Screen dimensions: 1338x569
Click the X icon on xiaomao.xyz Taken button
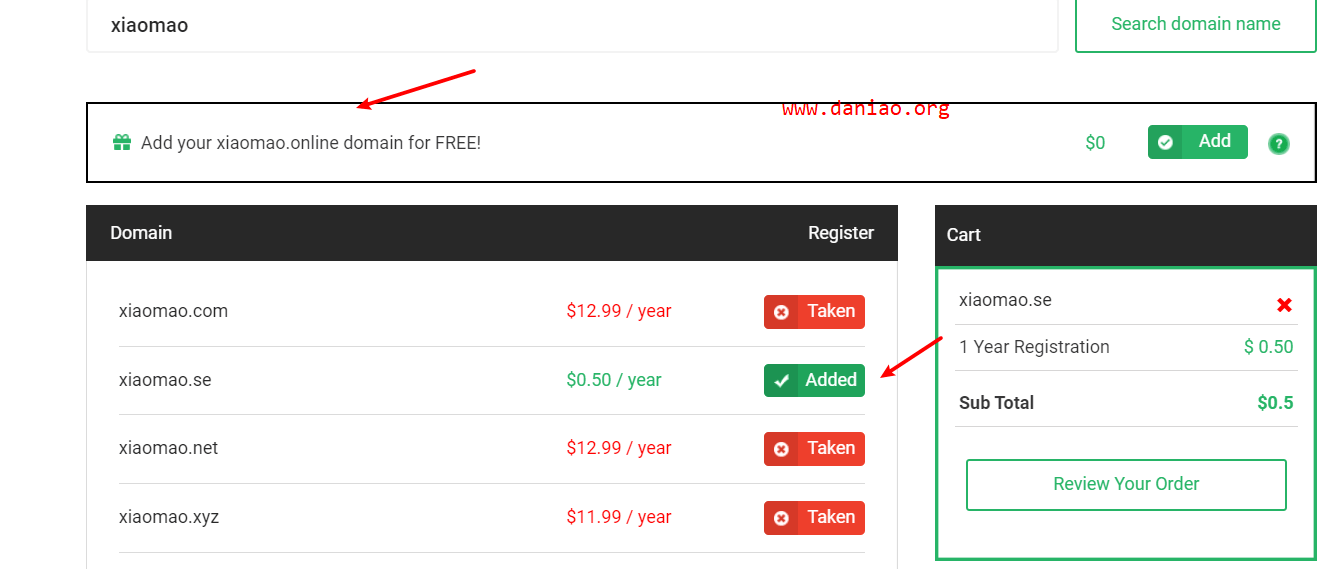[781, 518]
